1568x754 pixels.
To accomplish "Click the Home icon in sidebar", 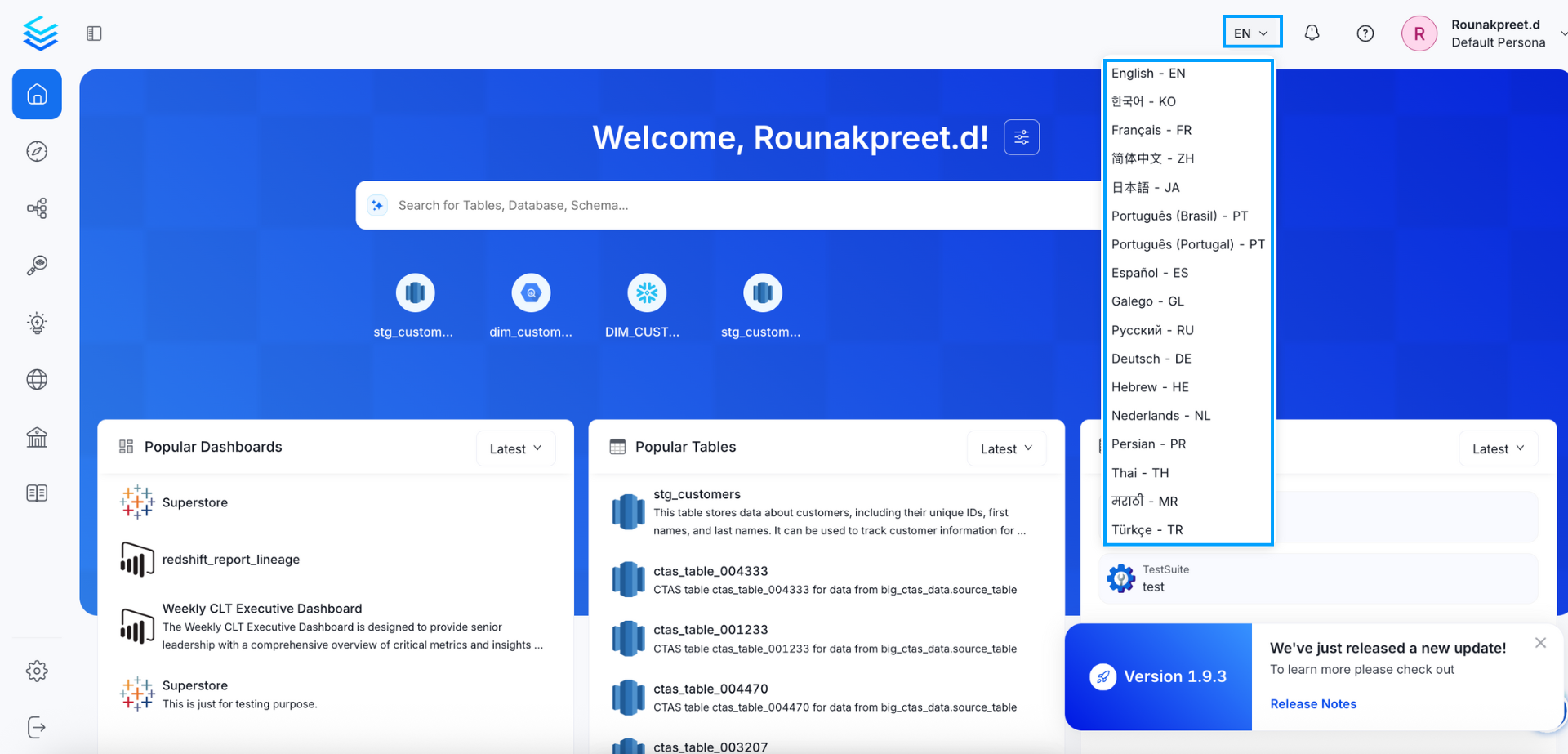I will pos(37,95).
